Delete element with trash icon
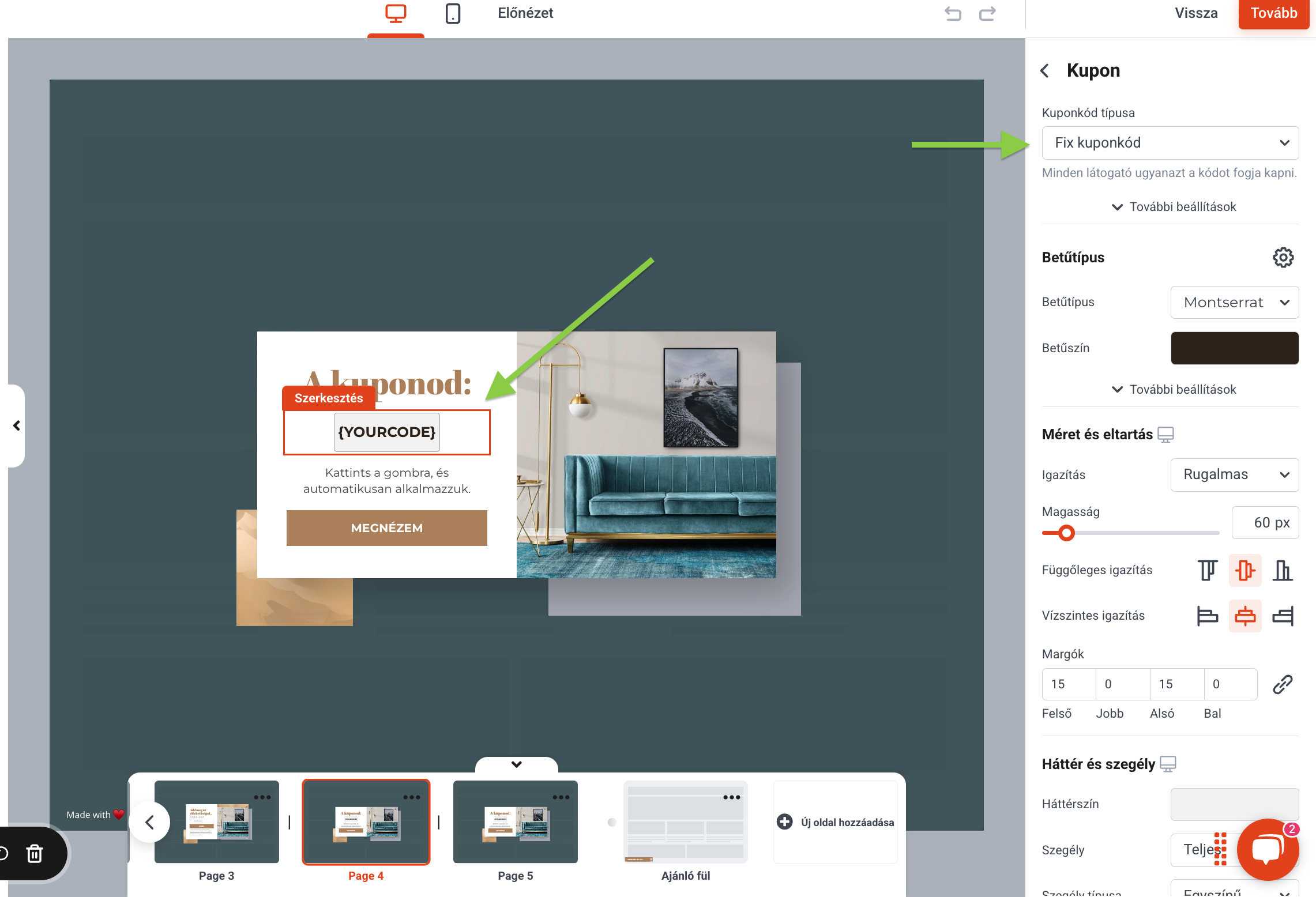 tap(35, 853)
